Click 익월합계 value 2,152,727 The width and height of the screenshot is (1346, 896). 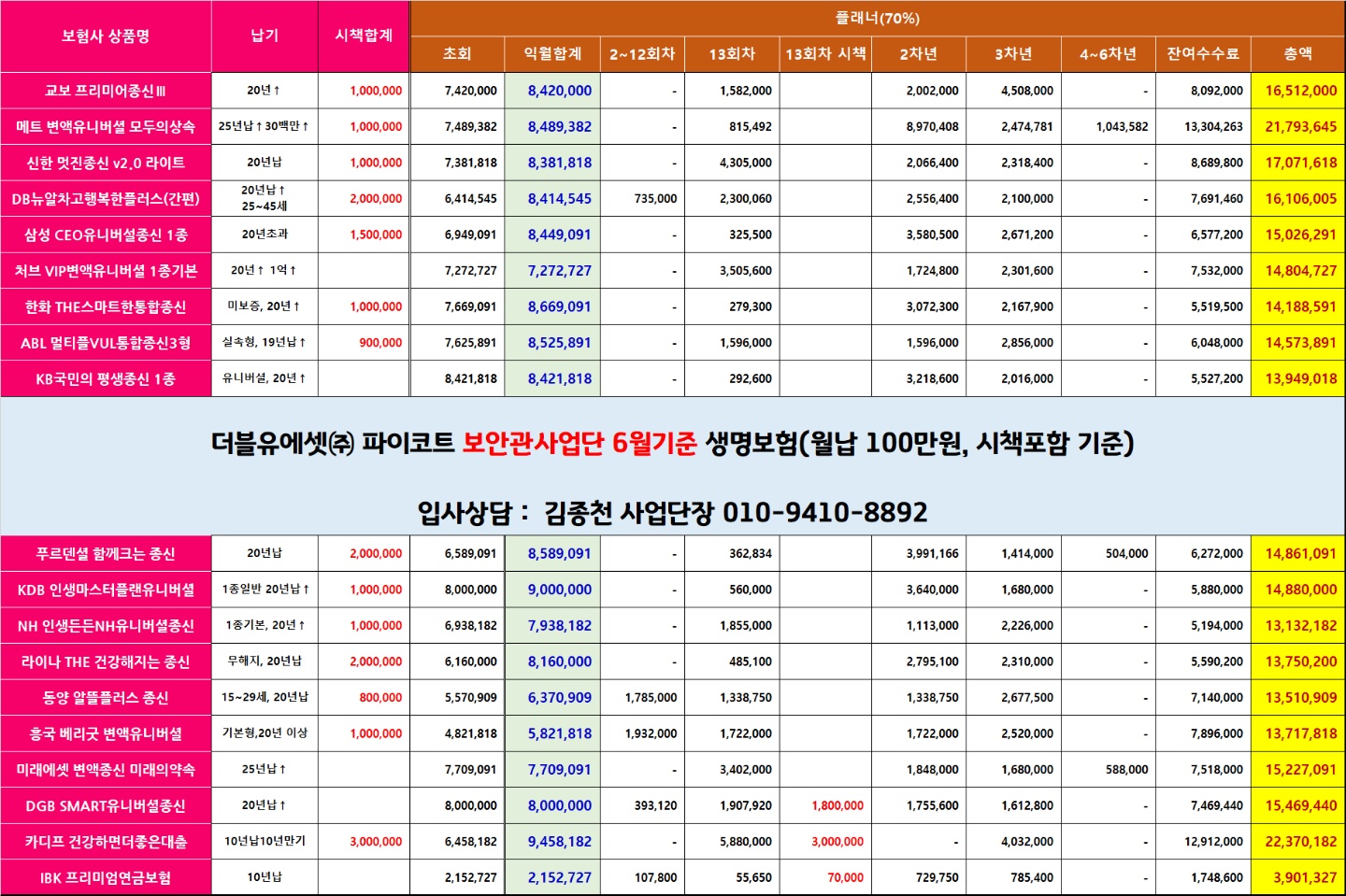tap(559, 877)
